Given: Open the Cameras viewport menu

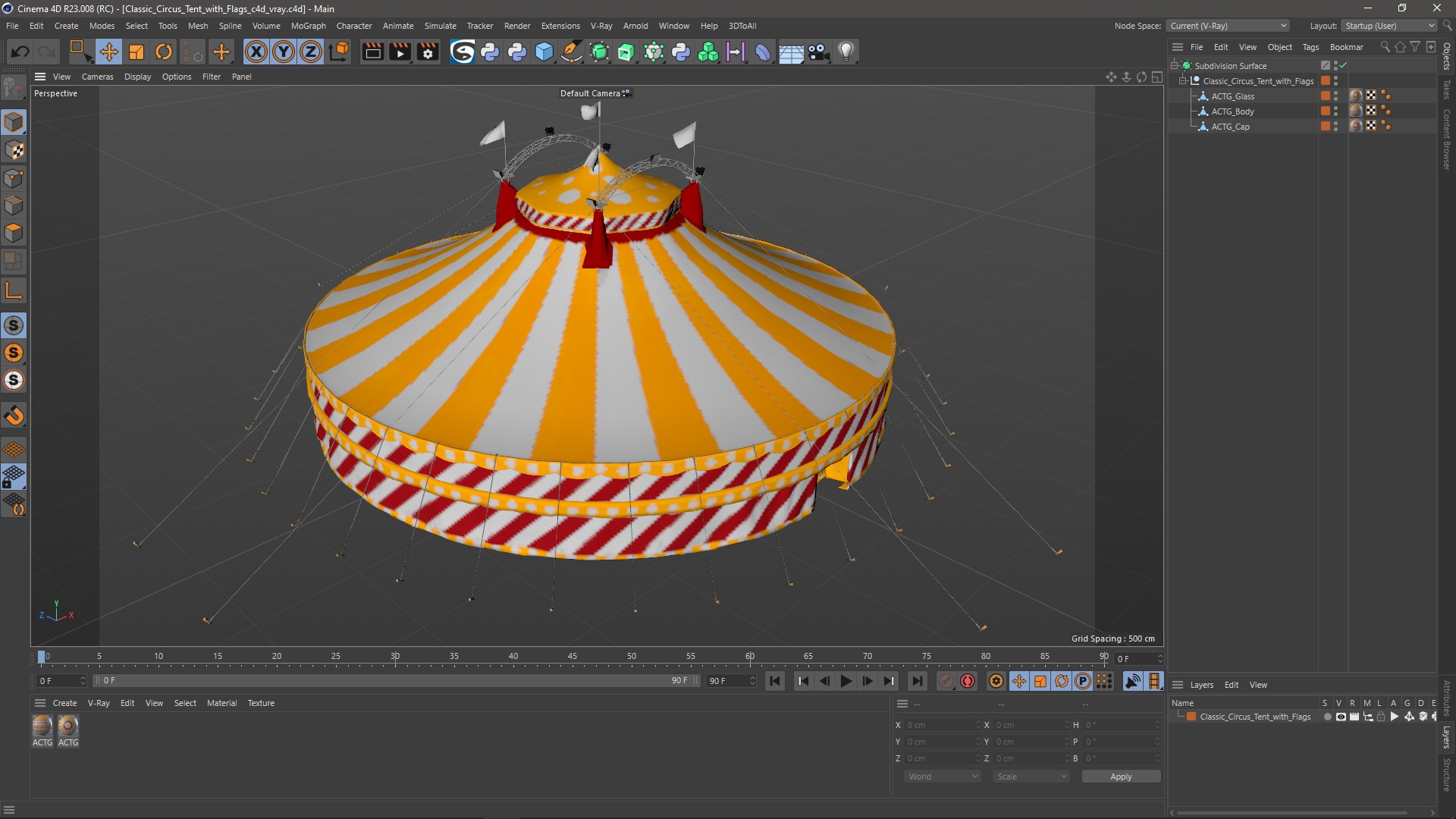Looking at the screenshot, I should pyautogui.click(x=97, y=77).
